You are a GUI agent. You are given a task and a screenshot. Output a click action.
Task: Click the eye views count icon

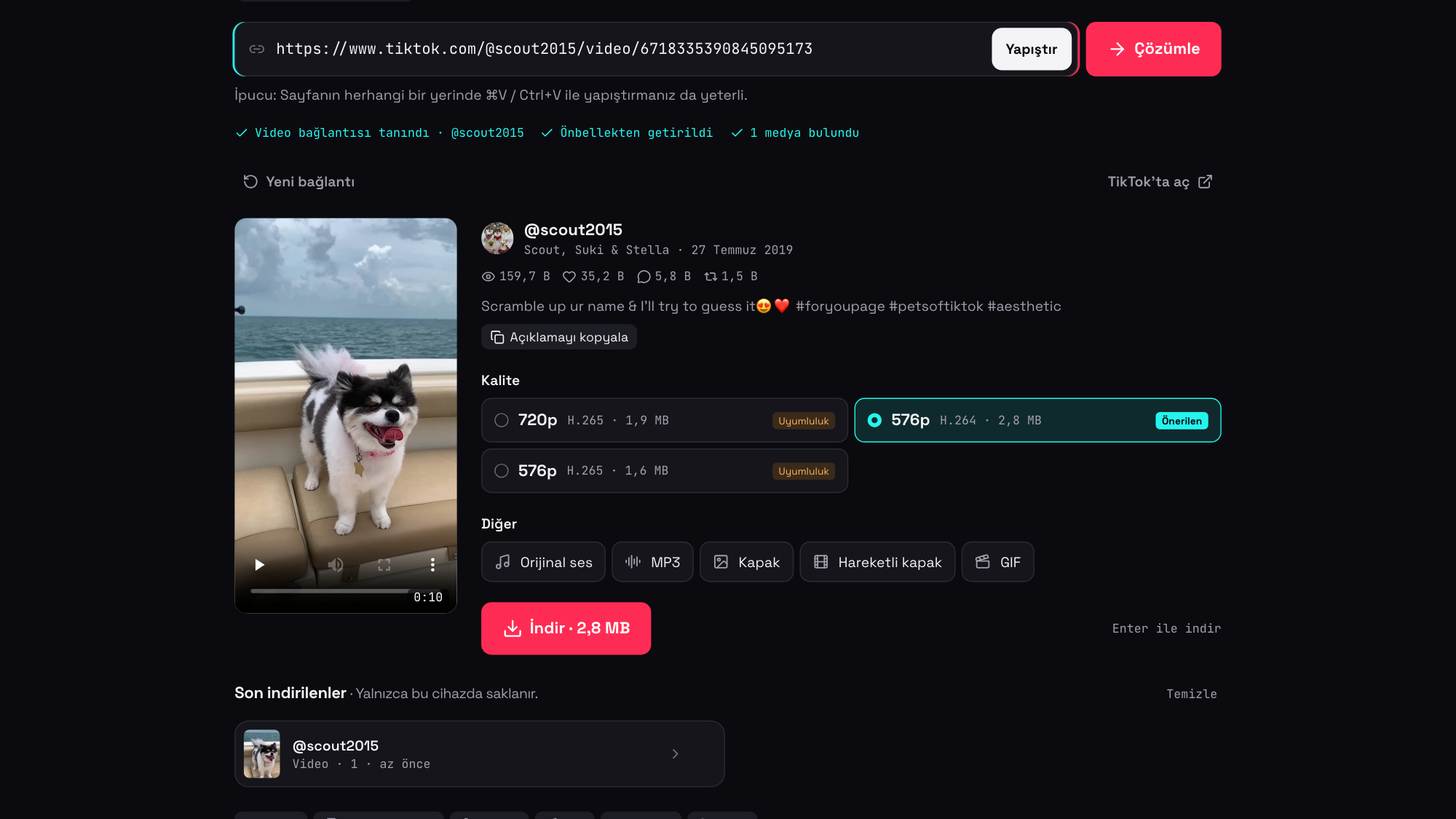488,277
